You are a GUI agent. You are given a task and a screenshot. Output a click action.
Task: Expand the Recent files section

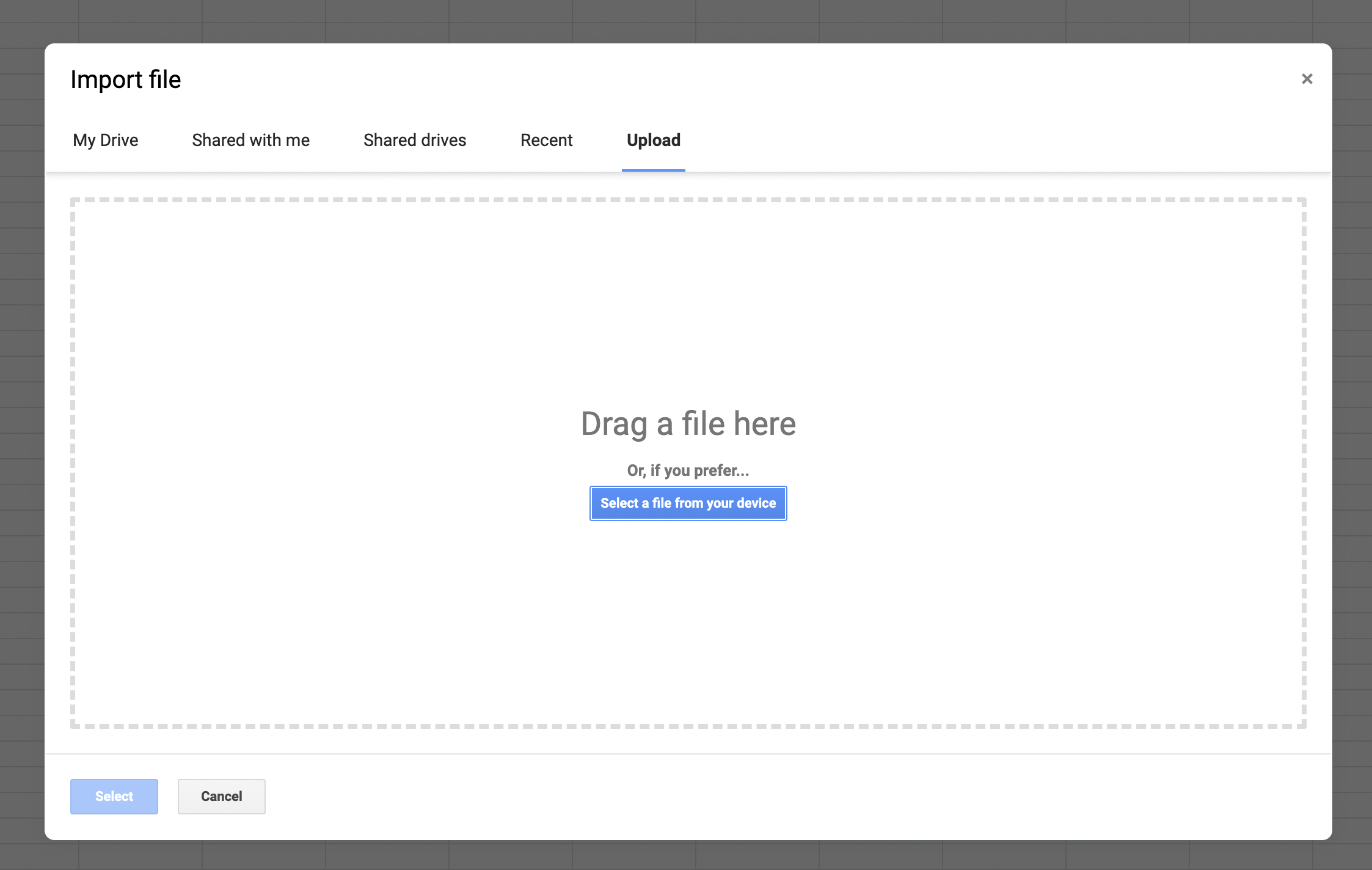pos(546,140)
